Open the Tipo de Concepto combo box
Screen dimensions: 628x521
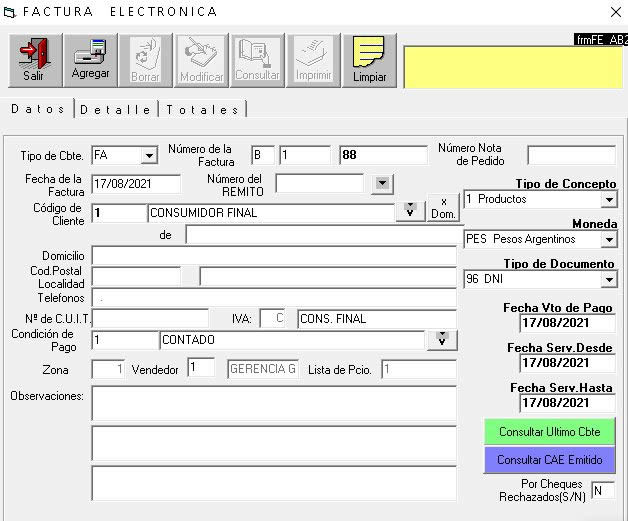pos(608,200)
